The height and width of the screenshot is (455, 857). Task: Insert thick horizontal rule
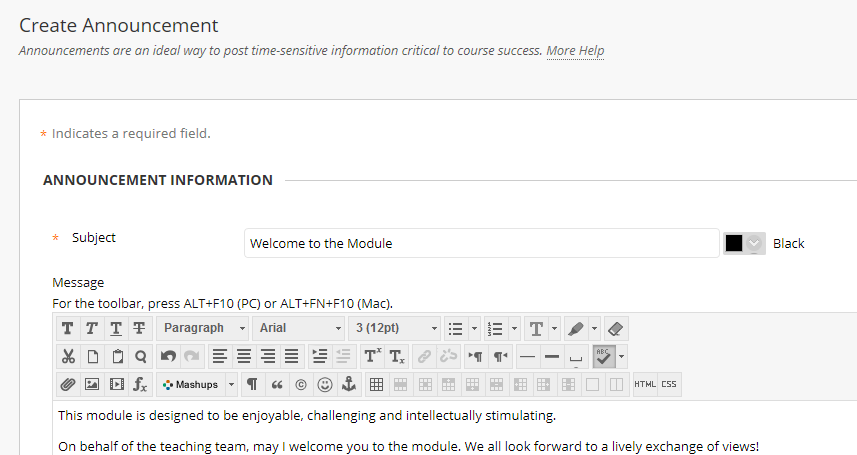tap(552, 357)
